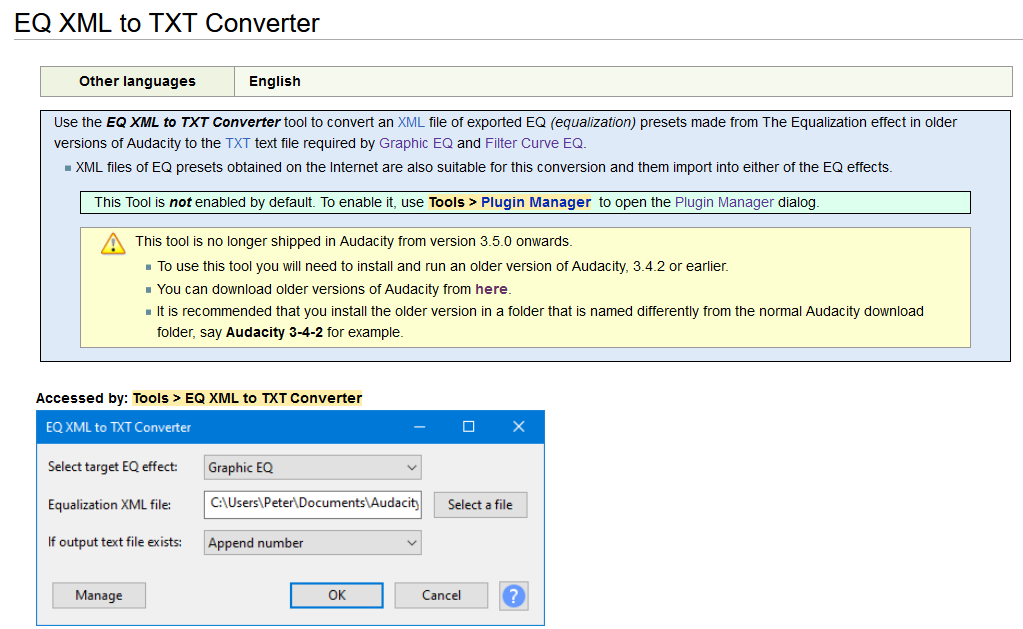The width and height of the screenshot is (1023, 629).
Task: Open the 'Other languages' tab
Action: coord(136,81)
